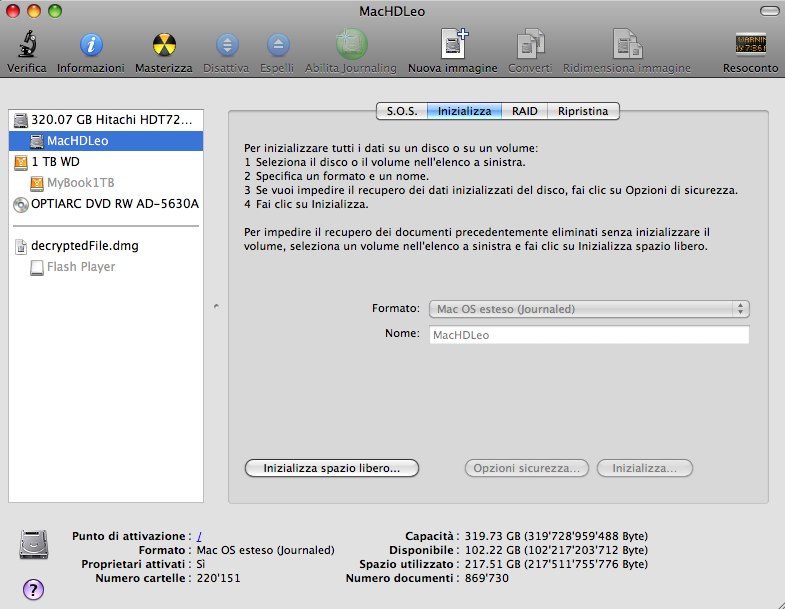Click the sidebar split-view resize handle
The width and height of the screenshot is (785, 609).
coord(216,306)
